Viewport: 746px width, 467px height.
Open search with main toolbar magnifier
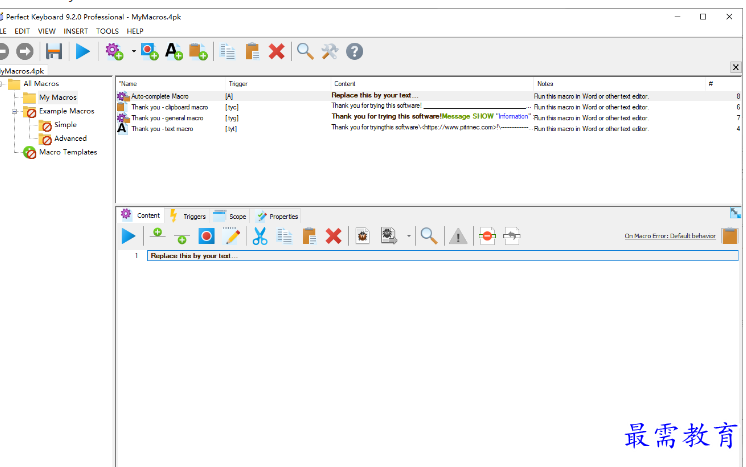(305, 51)
